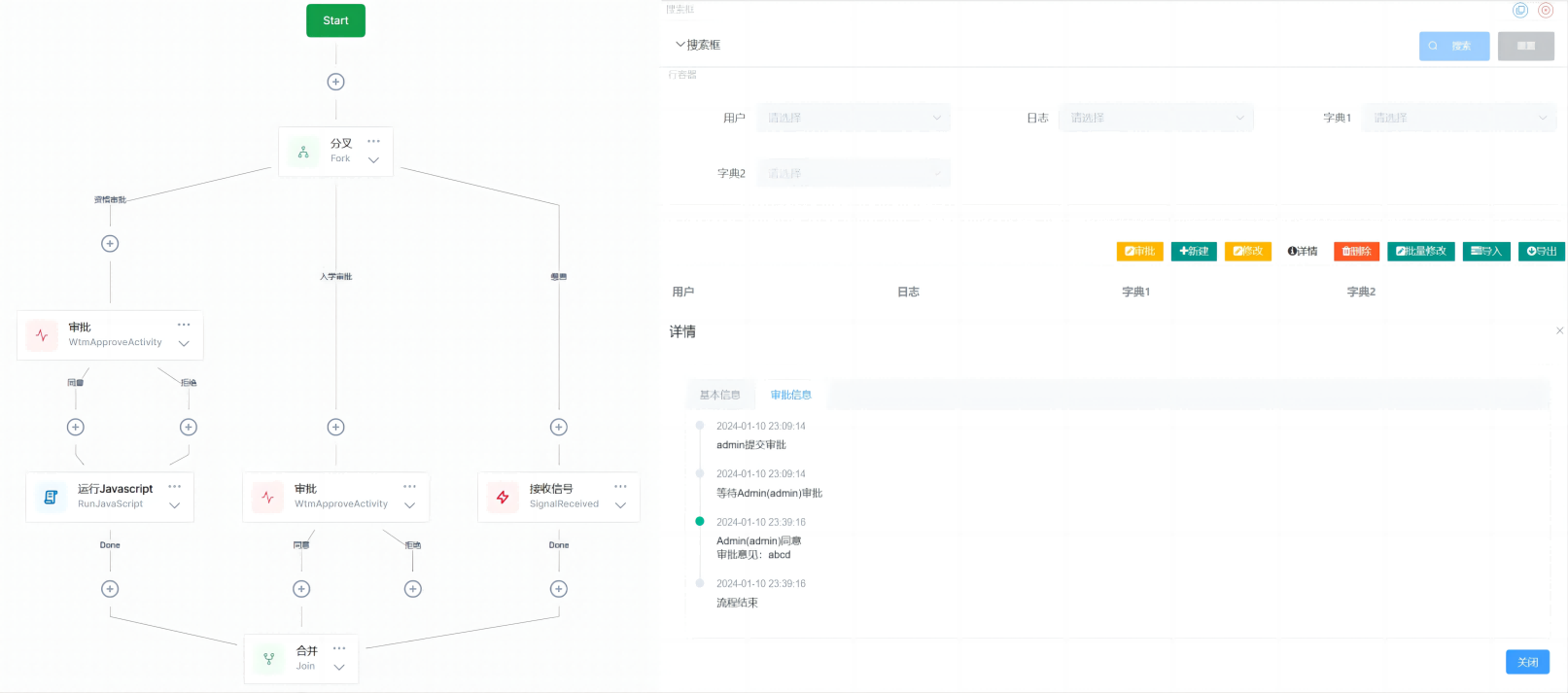
Task: Click the blue 关闭 button
Action: (x=1527, y=662)
